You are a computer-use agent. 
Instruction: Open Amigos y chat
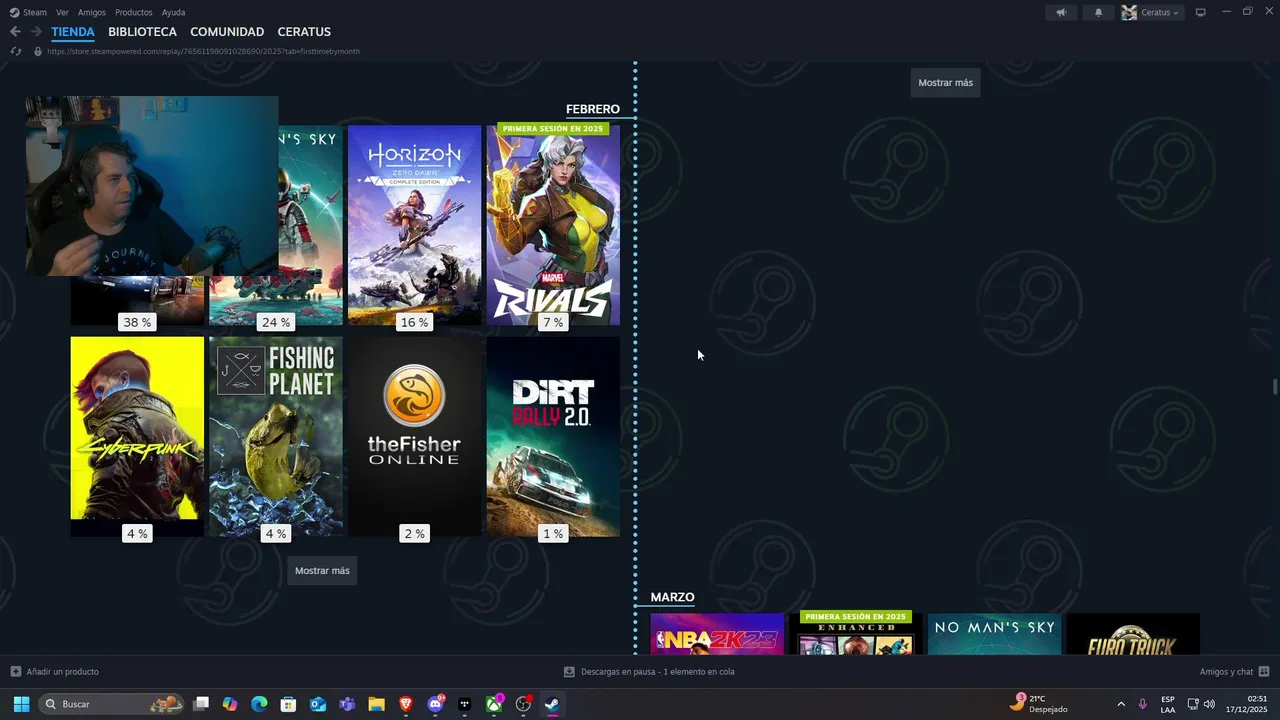point(1226,671)
